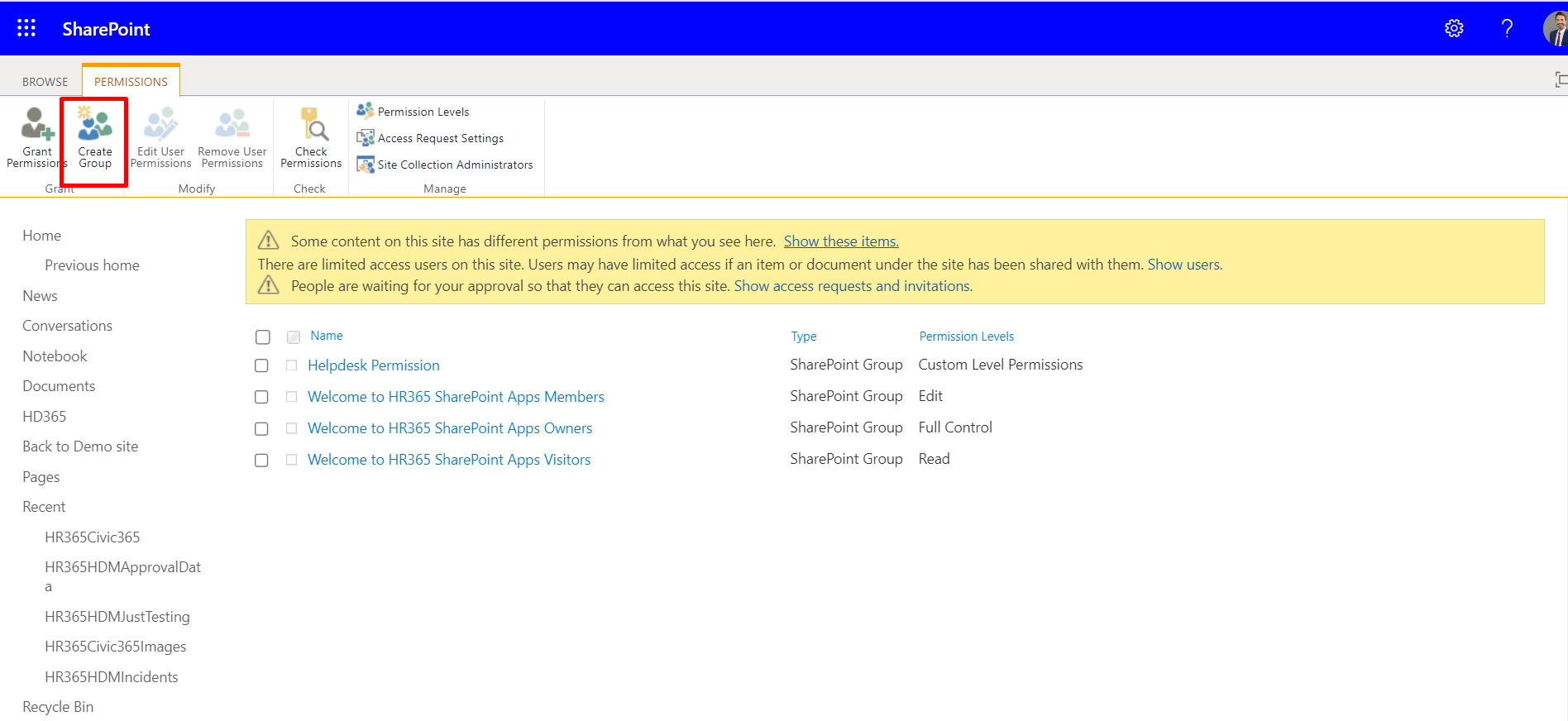Click the Remove User Permissions icon
The height and width of the screenshot is (721, 1568).
click(x=232, y=124)
